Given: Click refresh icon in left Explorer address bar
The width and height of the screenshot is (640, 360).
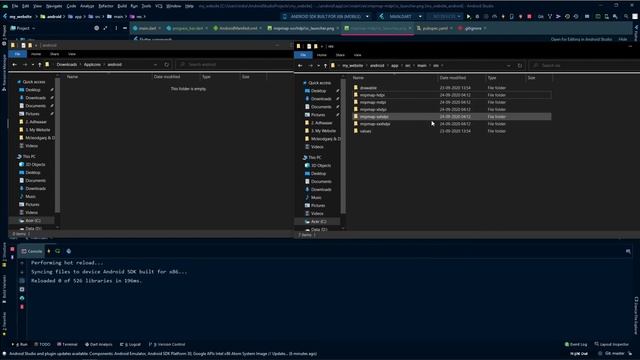Looking at the screenshot, I should (x=167, y=64).
